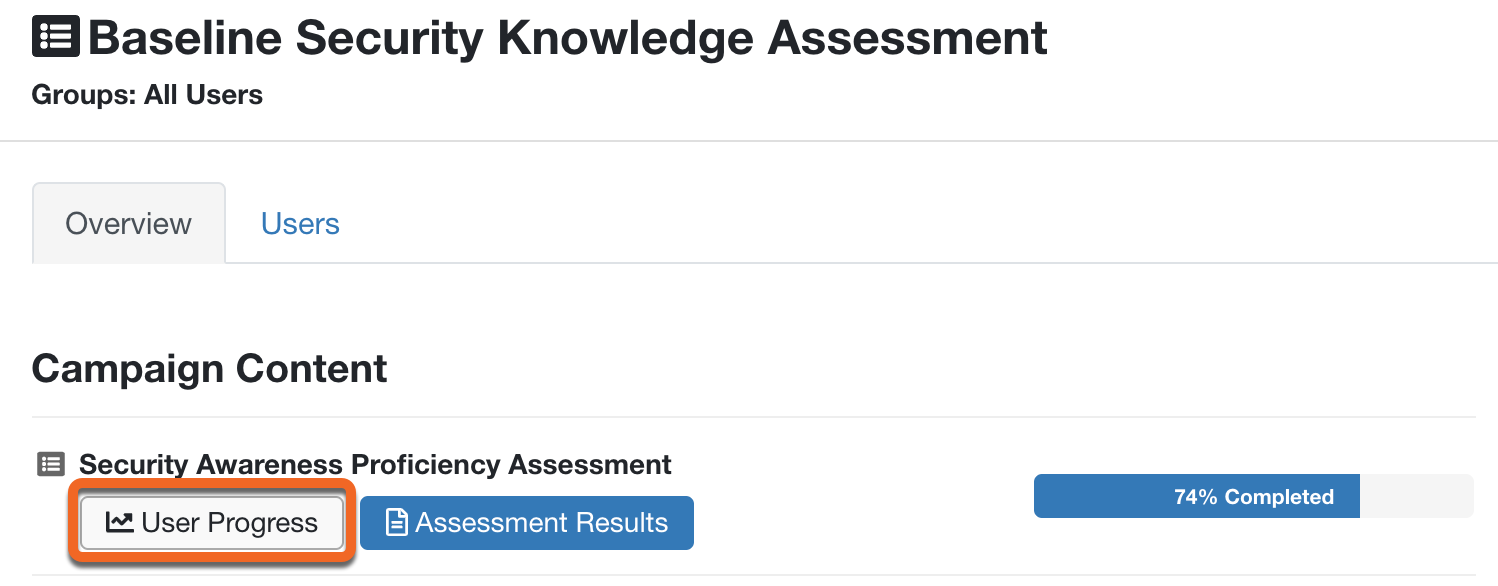Click the list icon beside Security Awareness Proficiency
Viewport: 1498px width, 586px height.
tap(50, 464)
